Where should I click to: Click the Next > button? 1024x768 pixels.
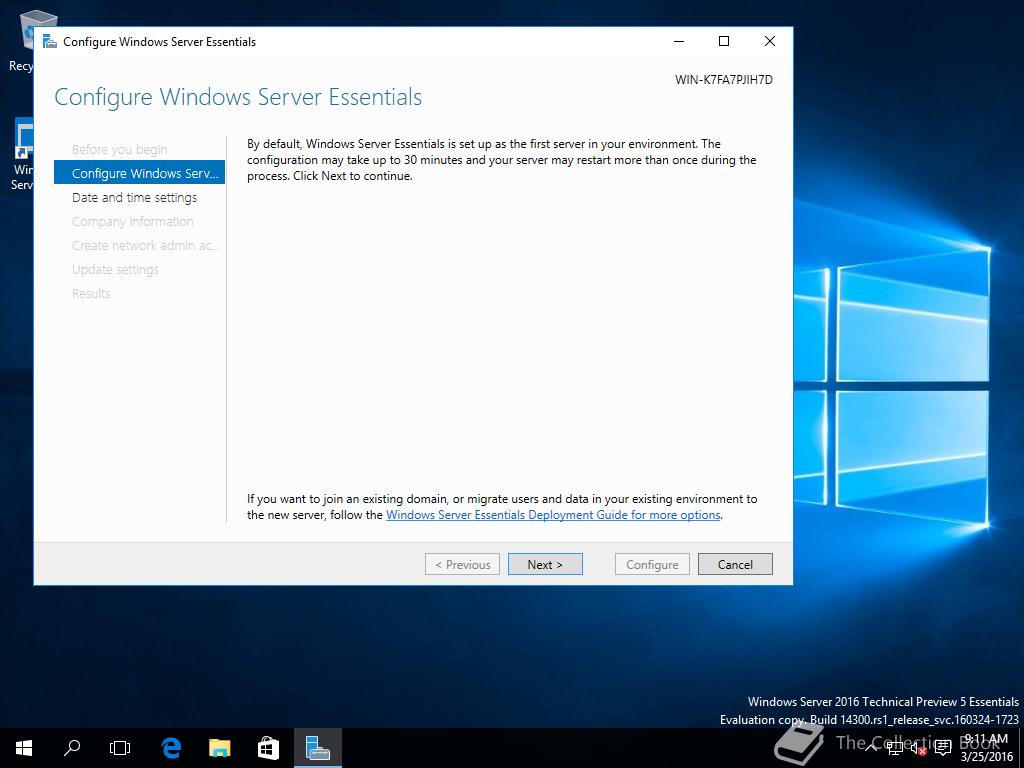[x=545, y=564]
